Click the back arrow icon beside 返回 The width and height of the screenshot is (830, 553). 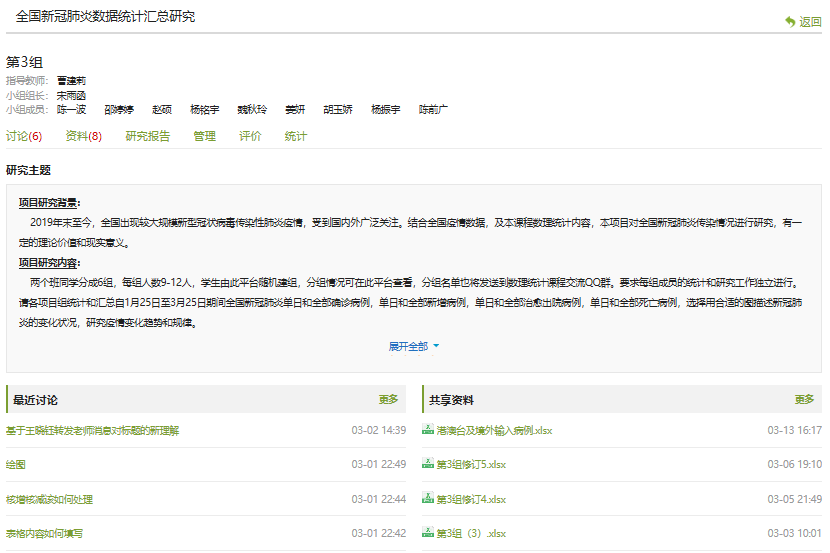tap(790, 22)
